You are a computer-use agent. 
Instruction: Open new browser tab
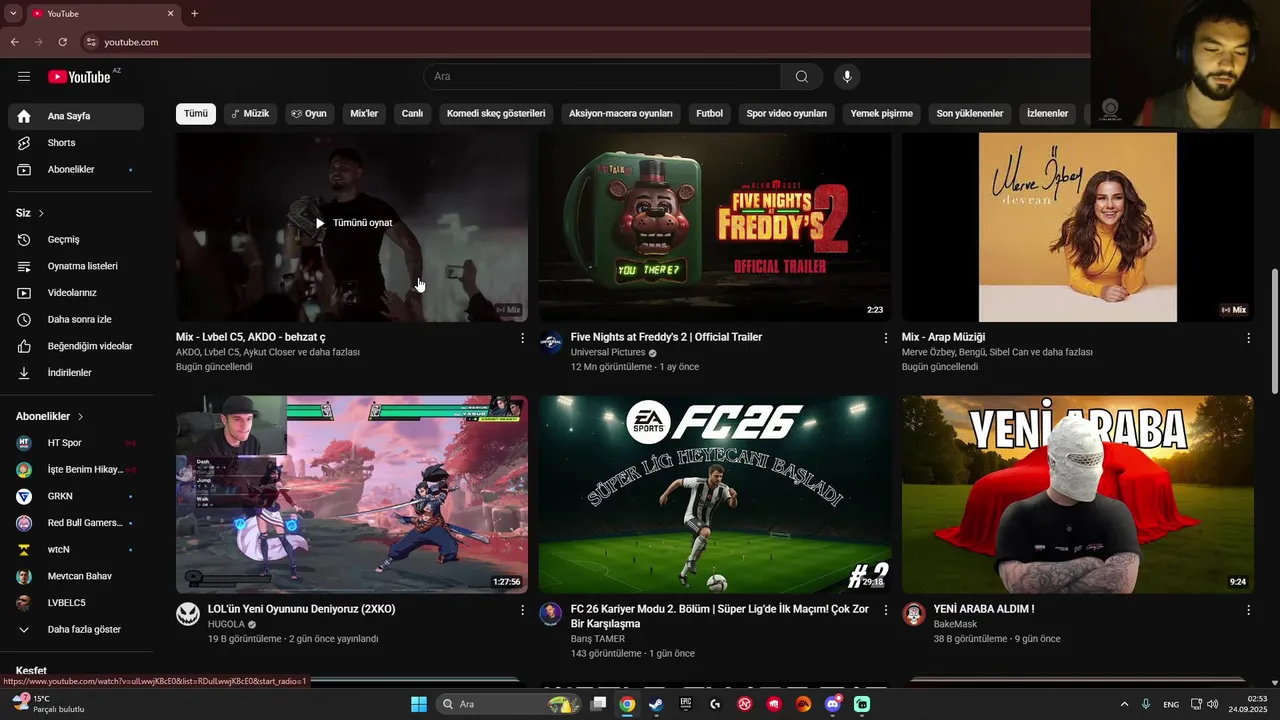[x=194, y=14]
